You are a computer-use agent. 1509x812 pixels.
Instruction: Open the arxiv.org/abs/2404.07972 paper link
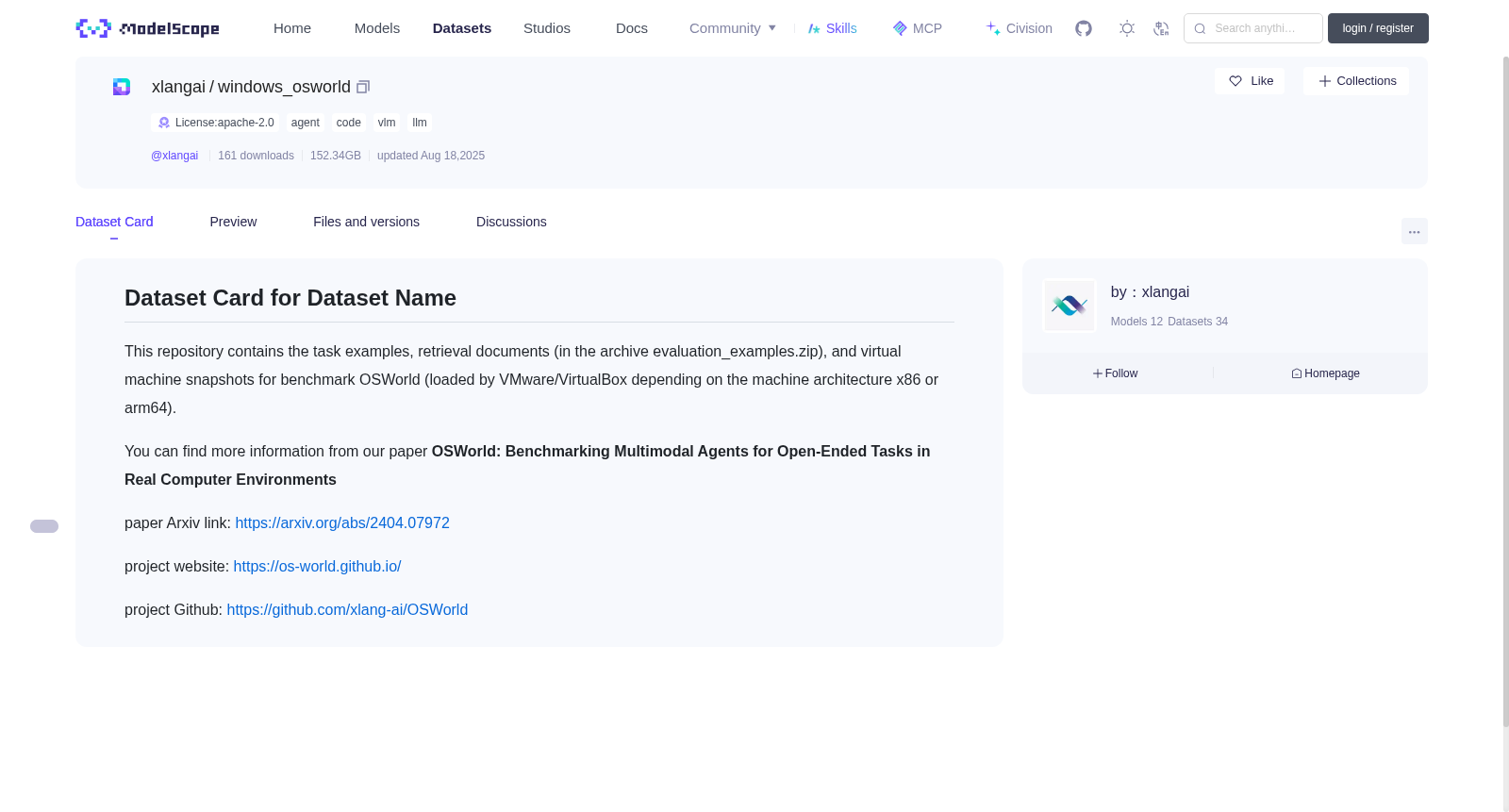click(342, 523)
